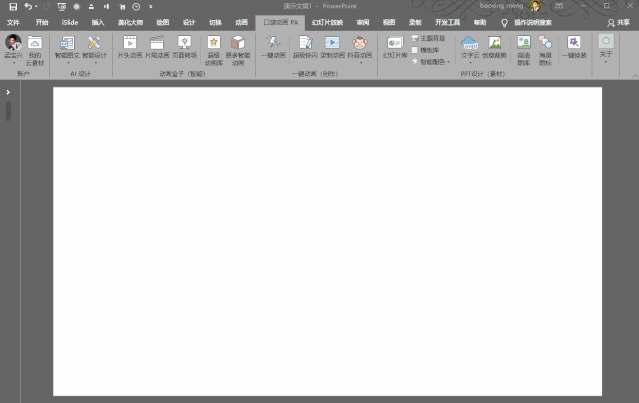Switch to the 幻灯片放映 tab

tap(327, 22)
